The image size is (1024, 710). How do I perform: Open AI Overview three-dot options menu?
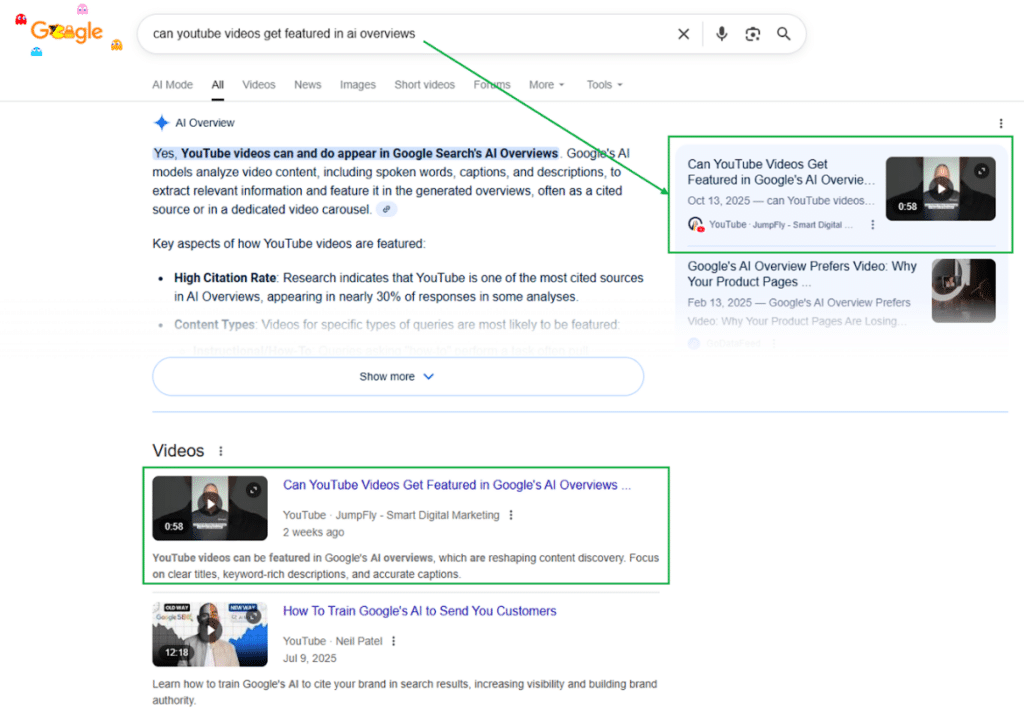coord(1001,123)
